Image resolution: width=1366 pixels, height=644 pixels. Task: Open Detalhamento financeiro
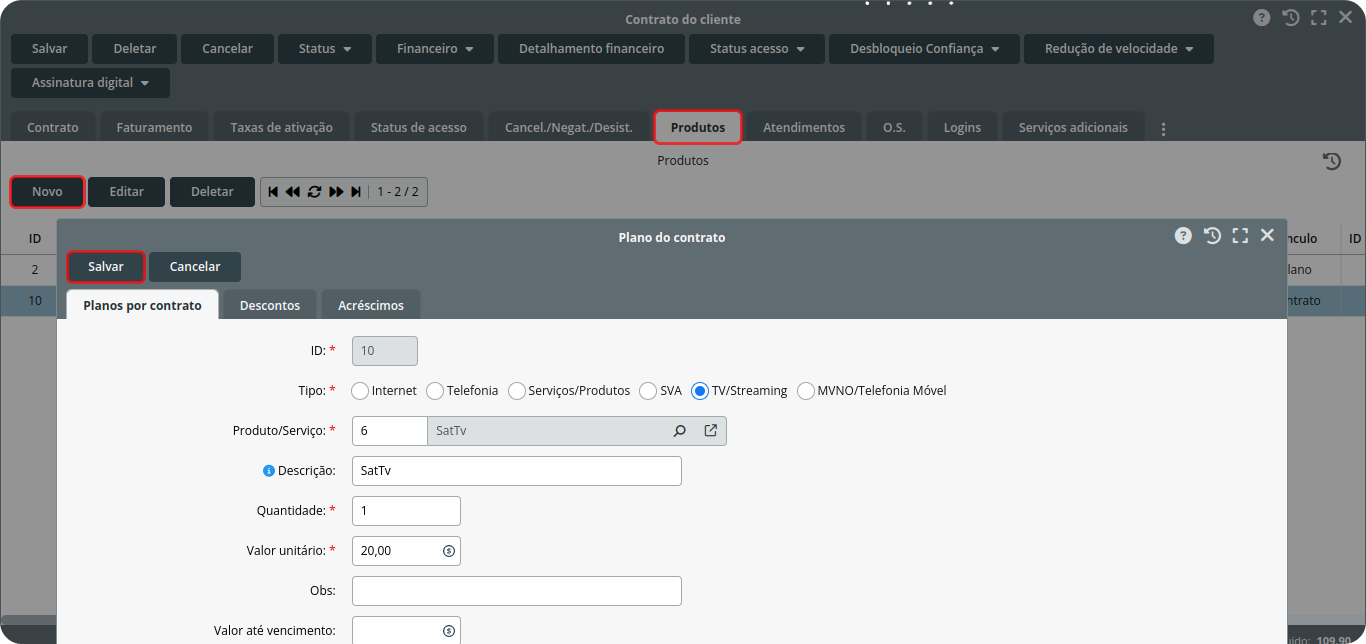592,48
